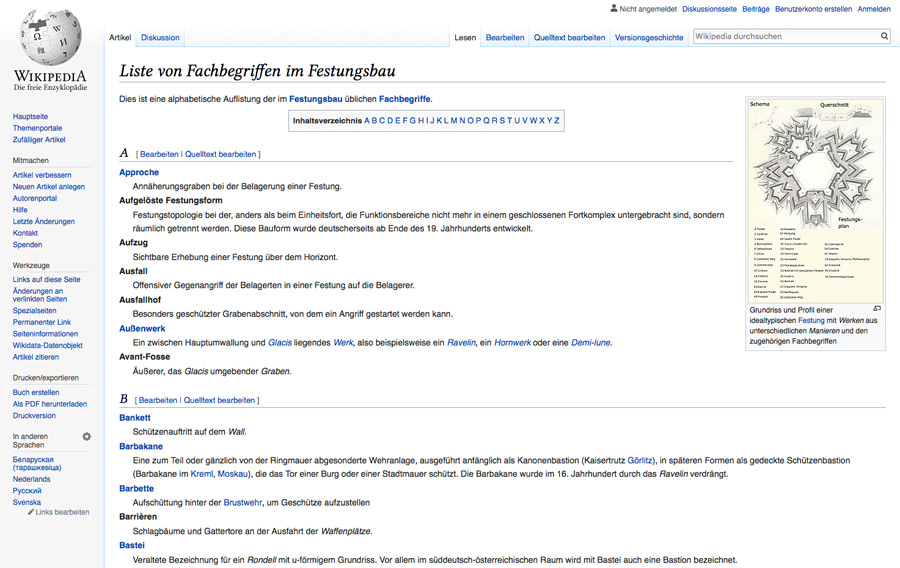Click the Beiträge link
The image size is (900, 568).
[756, 9]
